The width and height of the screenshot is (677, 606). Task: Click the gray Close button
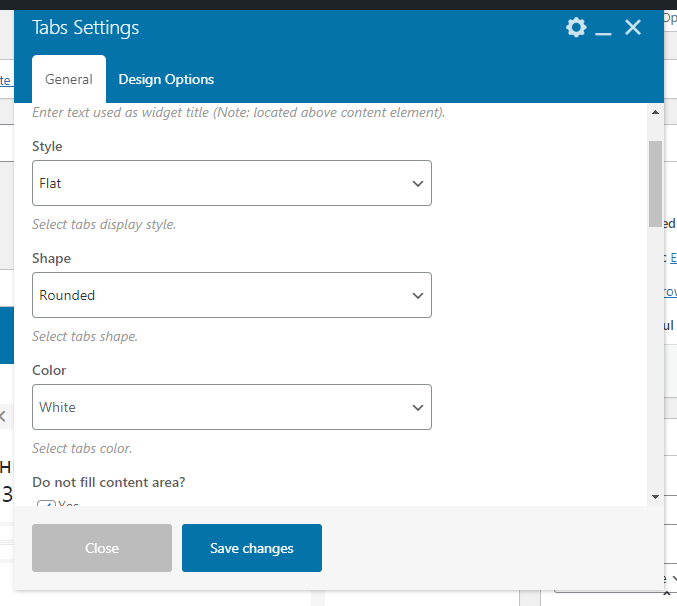(102, 548)
